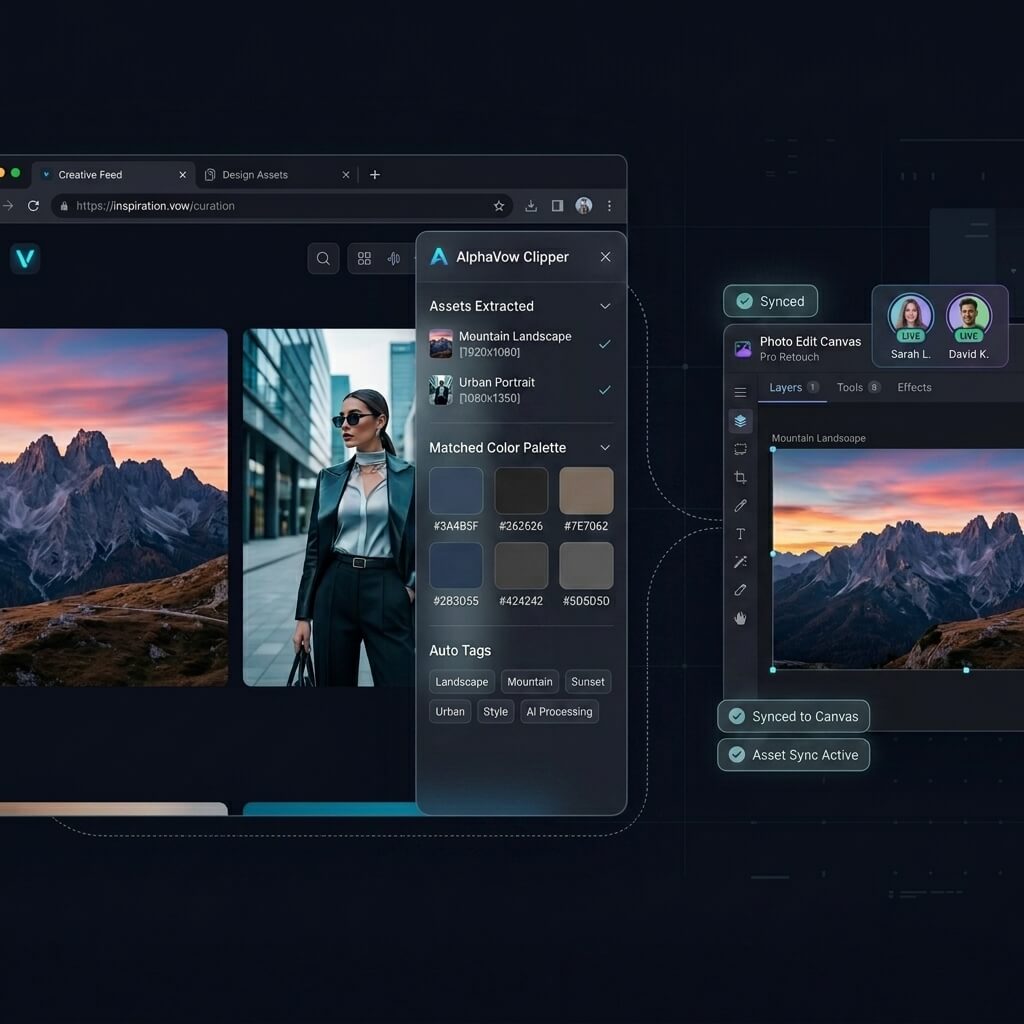Select the Brush tool in canvas sidebar

[740, 505]
